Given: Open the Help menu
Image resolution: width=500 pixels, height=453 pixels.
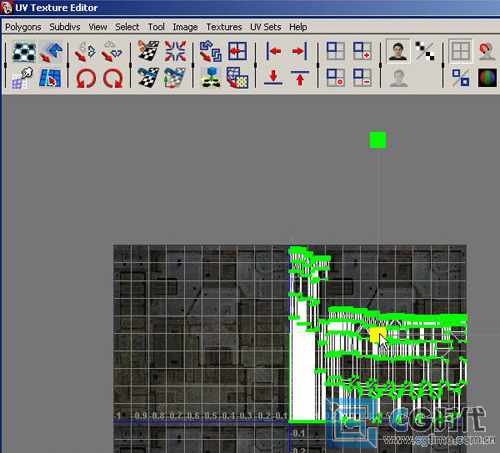Looking at the screenshot, I should coord(298,27).
